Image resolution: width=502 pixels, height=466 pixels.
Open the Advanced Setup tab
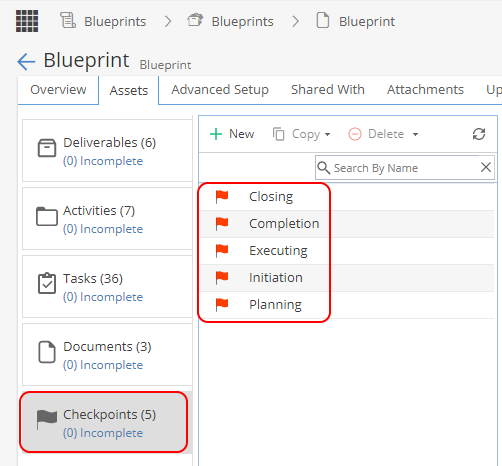[220, 90]
